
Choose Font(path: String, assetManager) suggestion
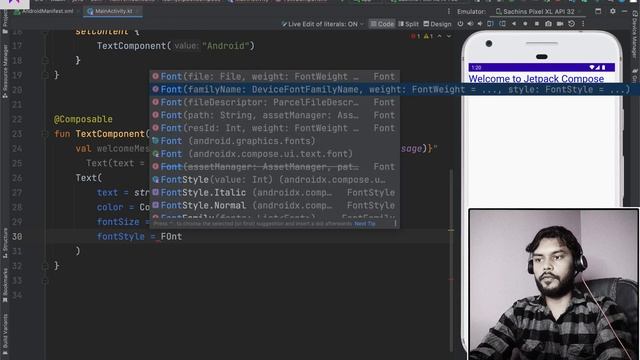pos(274,115)
